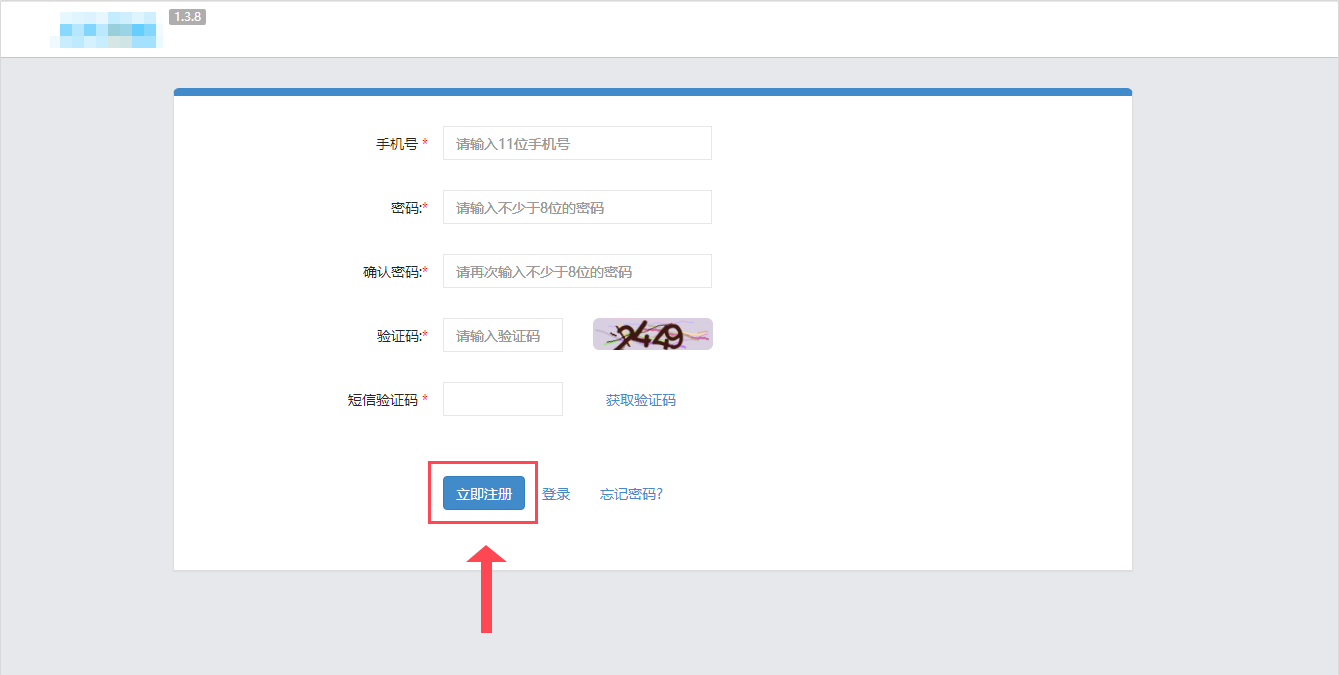
Task: Click the 短信验证码 field label
Action: [383, 400]
